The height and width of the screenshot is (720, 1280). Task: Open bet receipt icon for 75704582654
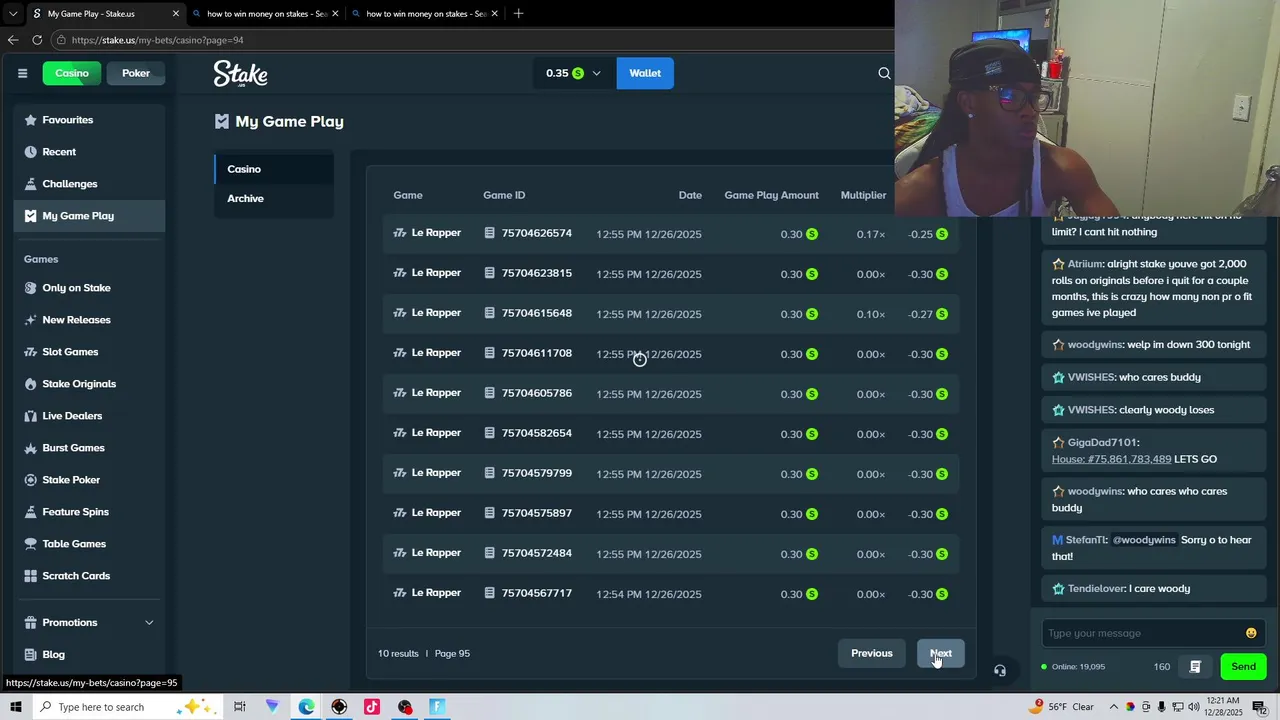pos(490,433)
